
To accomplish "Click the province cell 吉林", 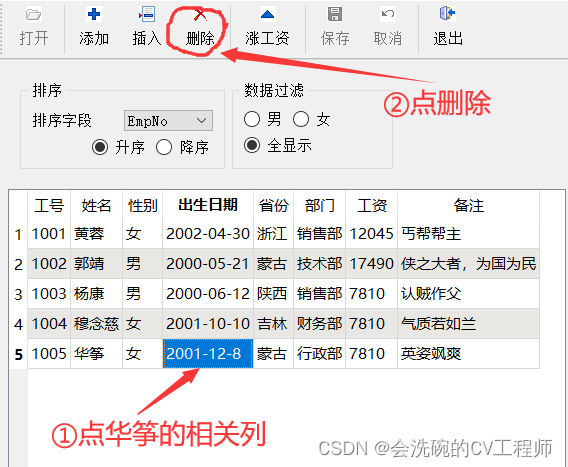I will [273, 324].
